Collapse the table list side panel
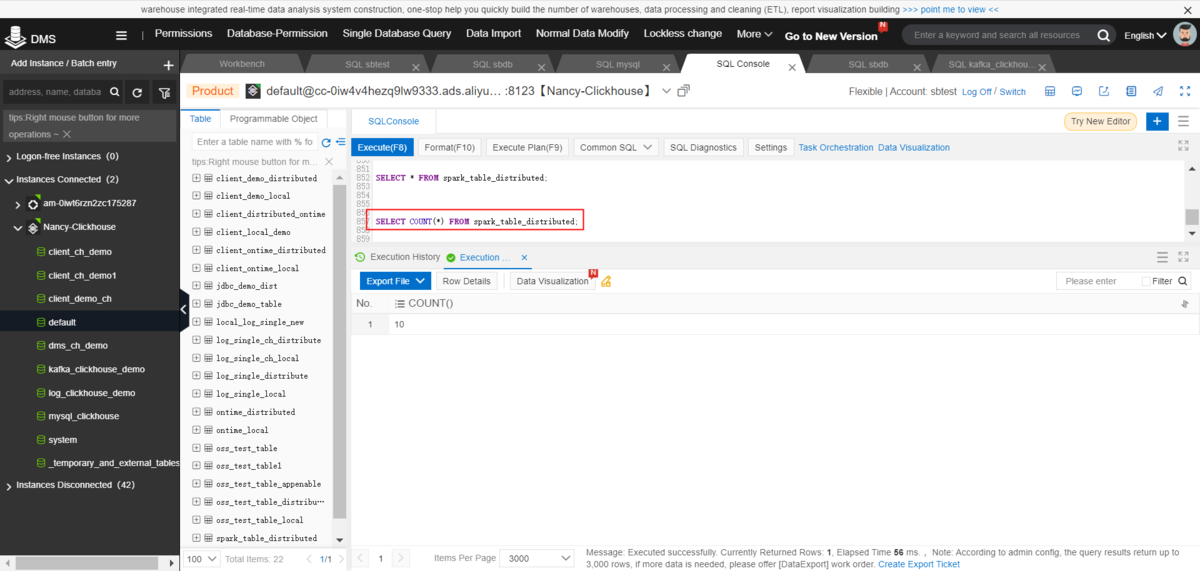 (184, 310)
